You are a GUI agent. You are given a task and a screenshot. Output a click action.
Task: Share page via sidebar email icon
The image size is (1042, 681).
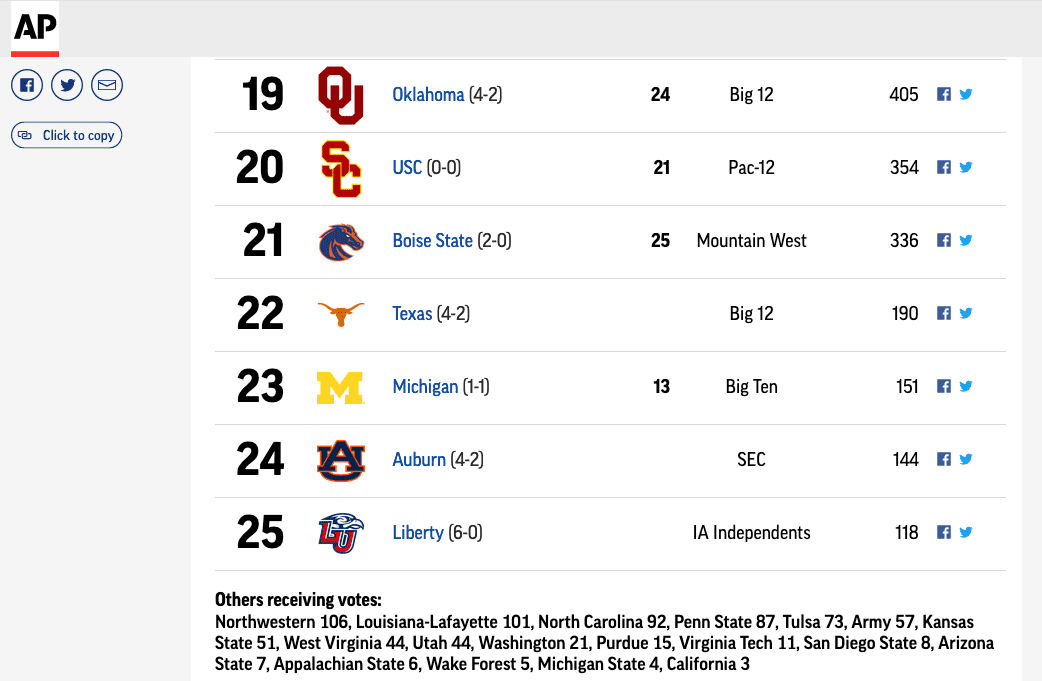107,85
